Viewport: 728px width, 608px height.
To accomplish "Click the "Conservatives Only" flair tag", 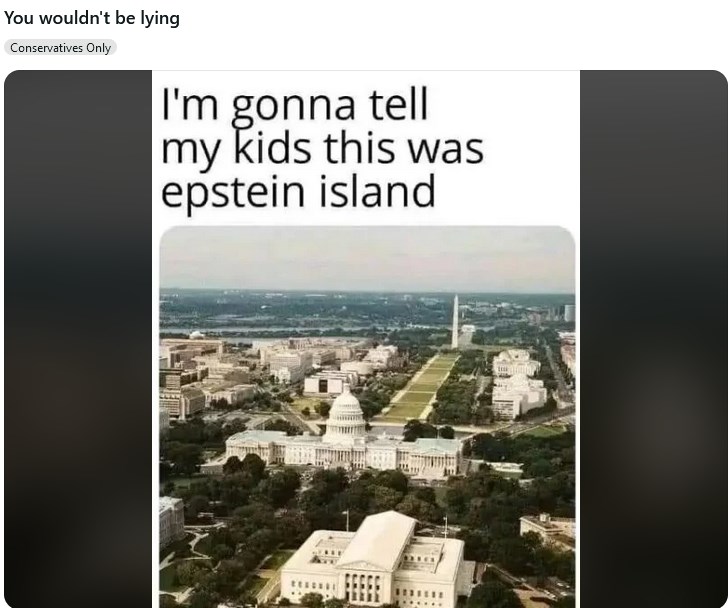I will (60, 48).
